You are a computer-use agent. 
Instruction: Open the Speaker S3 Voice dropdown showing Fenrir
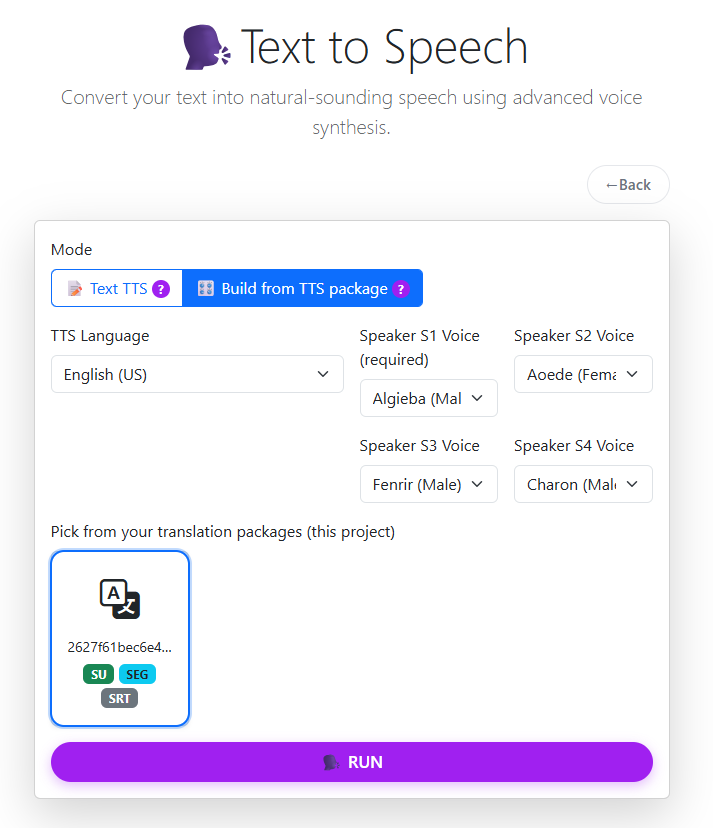428,484
